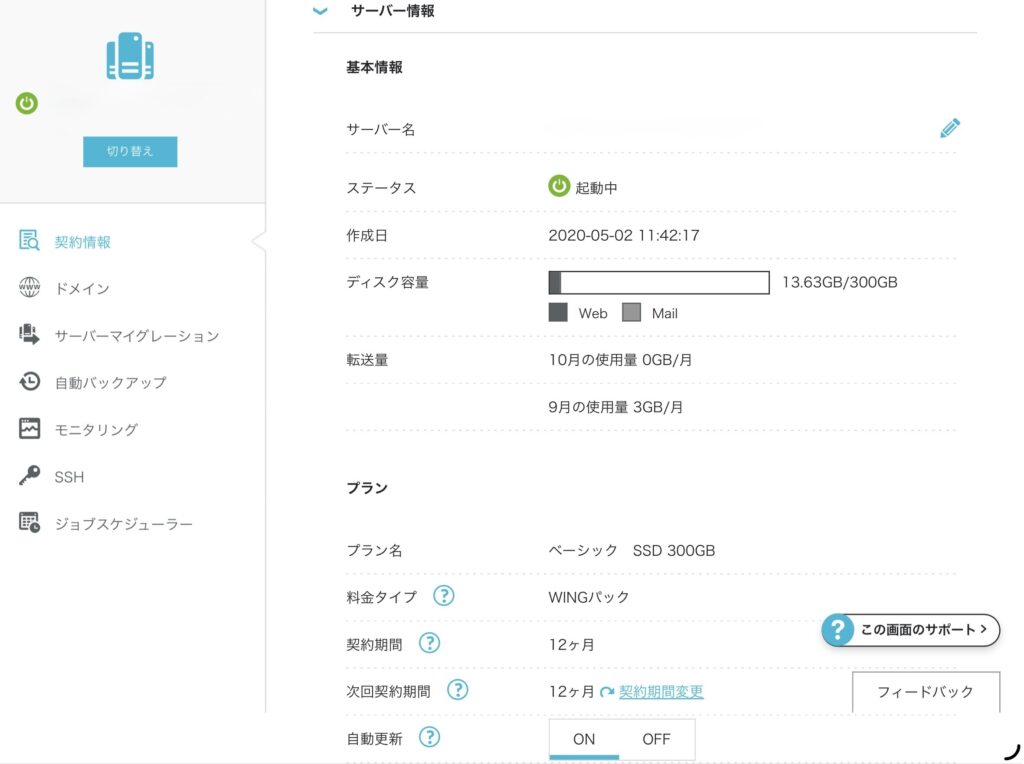The image size is (1024, 764).
Task: Click the SSH key icon in sidebar
Action: (30, 476)
